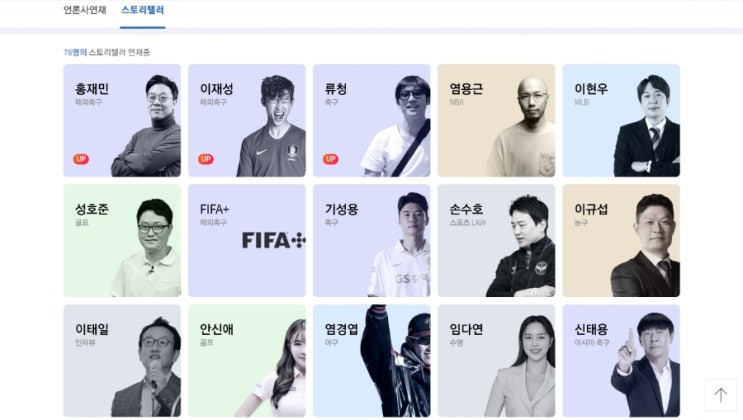Open 이규섭 basketball storyteller card
Screen dimensions: 743x420
tap(621, 241)
